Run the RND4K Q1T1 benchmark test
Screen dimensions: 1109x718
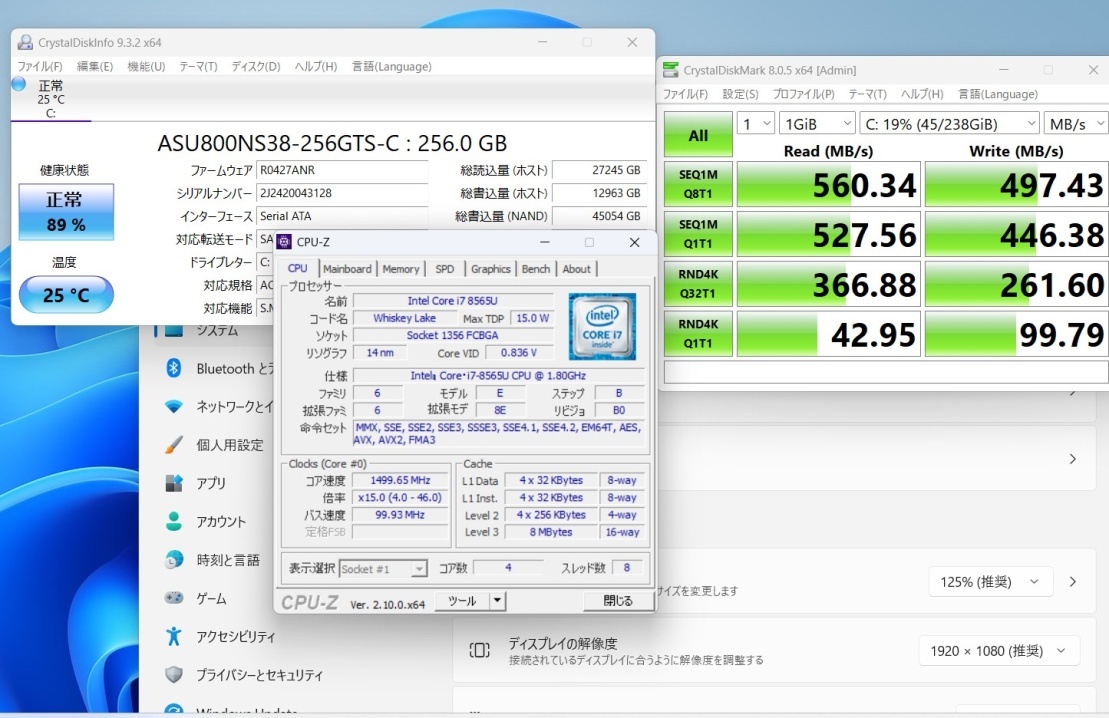698,334
